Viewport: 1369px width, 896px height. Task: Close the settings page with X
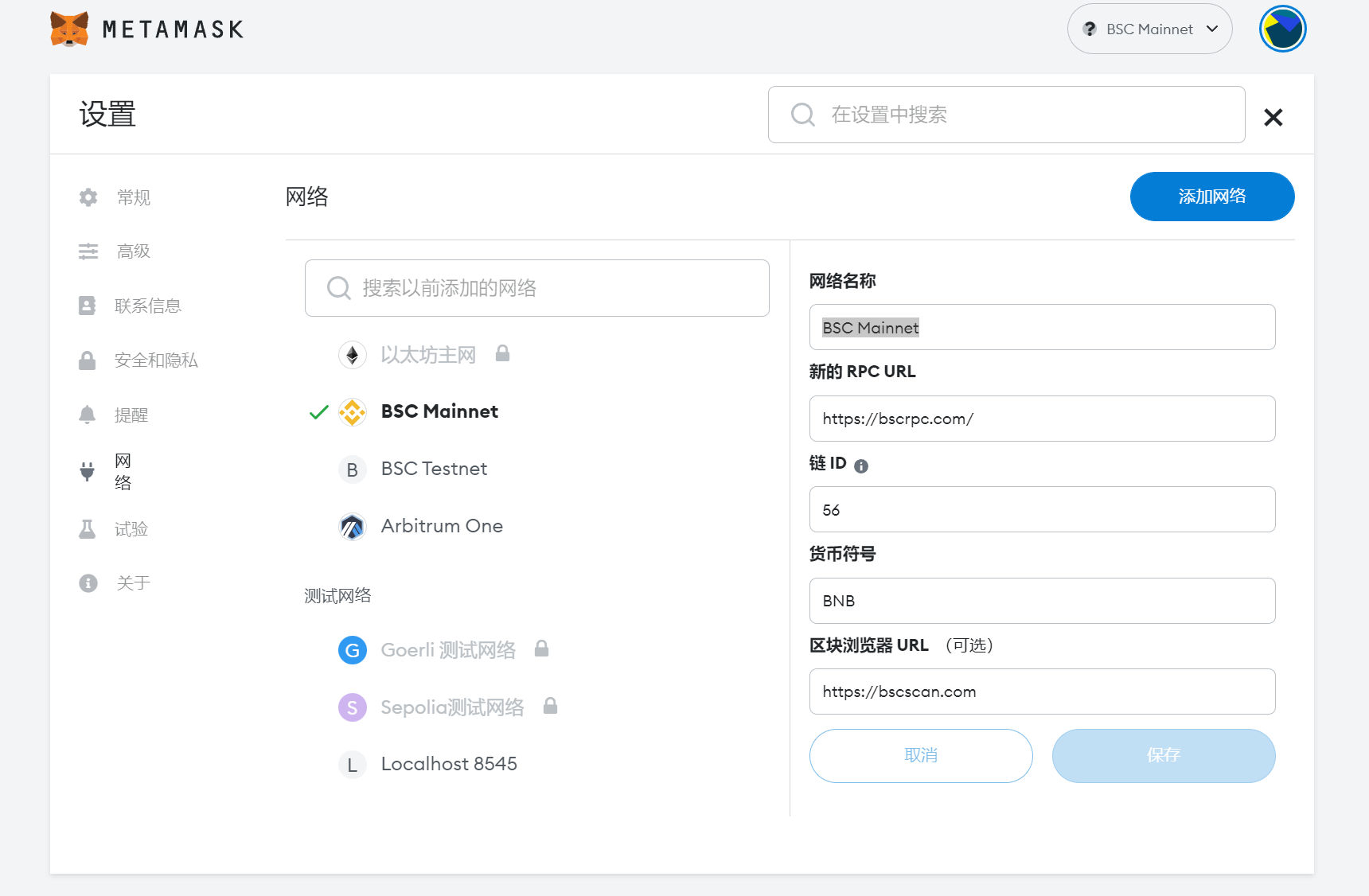1273,117
